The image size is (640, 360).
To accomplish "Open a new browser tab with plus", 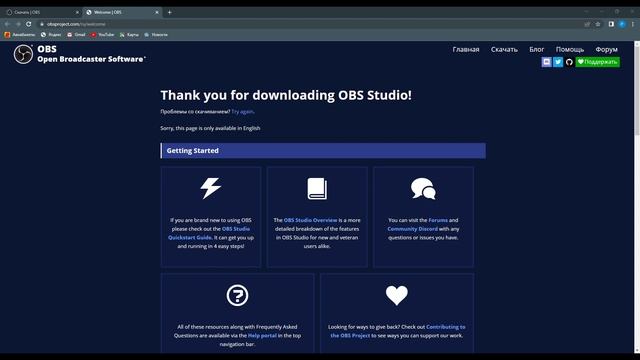I will (169, 12).
